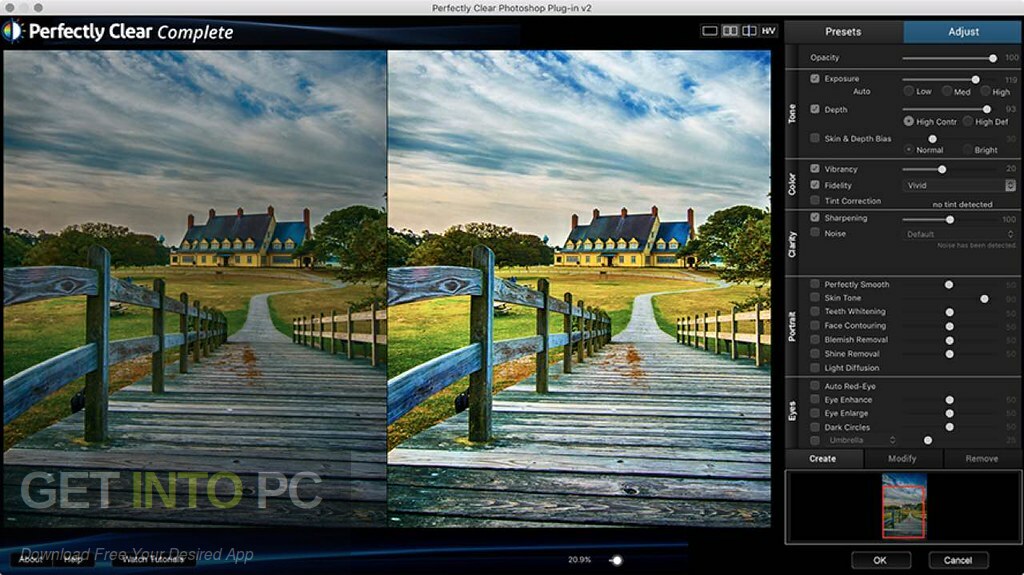Click the 'no tint detected' status text
The width and height of the screenshot is (1024, 575).
click(x=962, y=205)
